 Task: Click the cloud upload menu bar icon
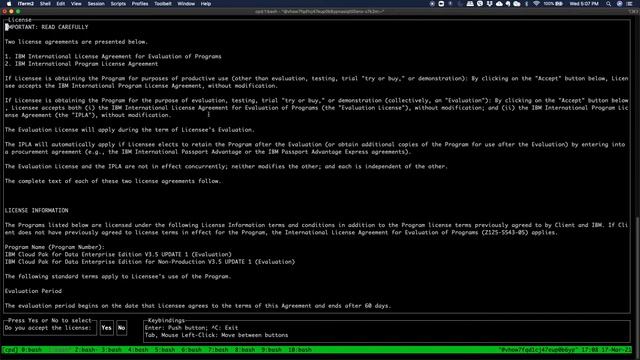[499, 4]
